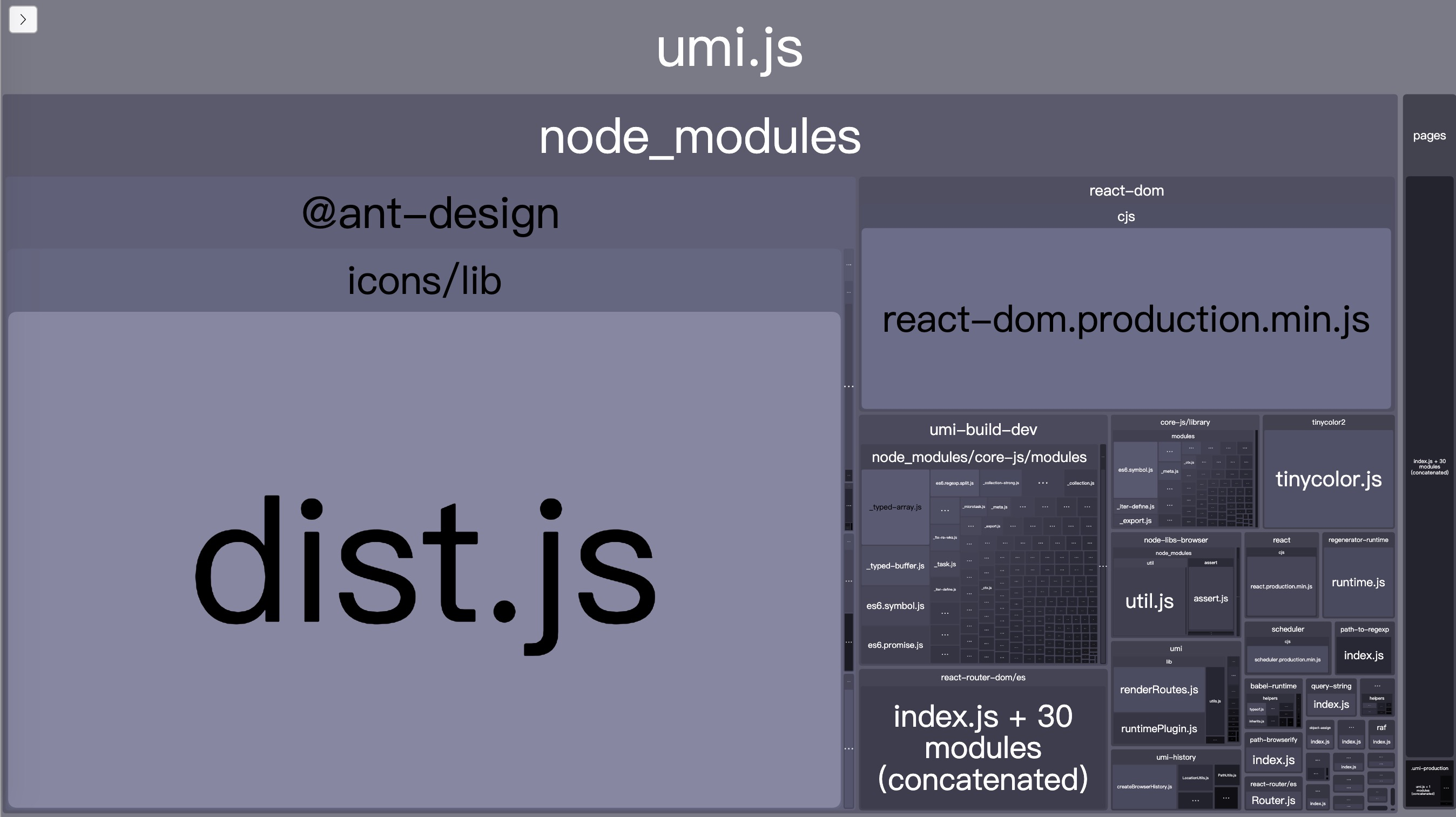Image resolution: width=1456 pixels, height=817 pixels.
Task: Click react-router-dom concatenated modules block
Action: point(983,746)
